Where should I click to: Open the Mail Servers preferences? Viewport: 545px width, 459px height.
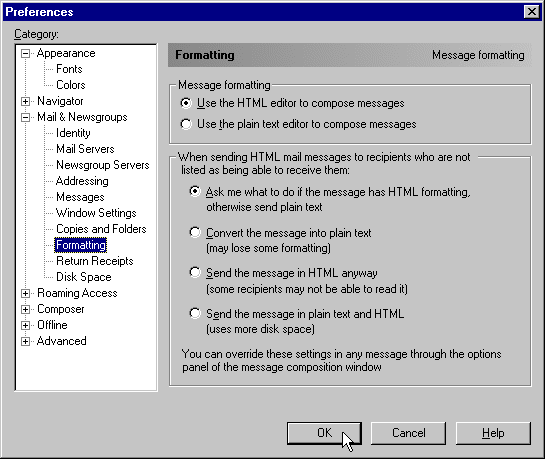pyautogui.click(x=85, y=149)
